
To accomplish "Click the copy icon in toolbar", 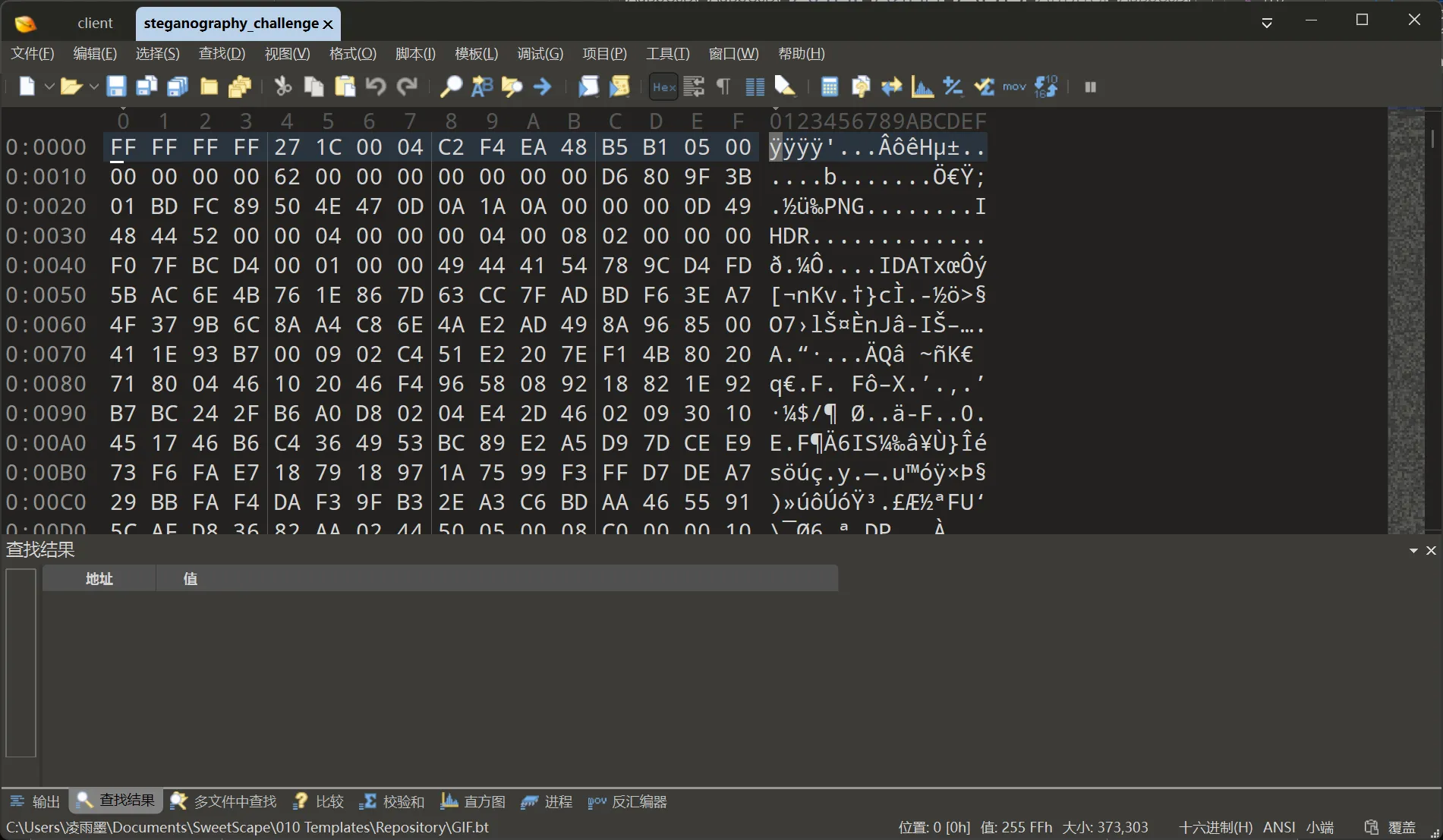I will point(313,87).
